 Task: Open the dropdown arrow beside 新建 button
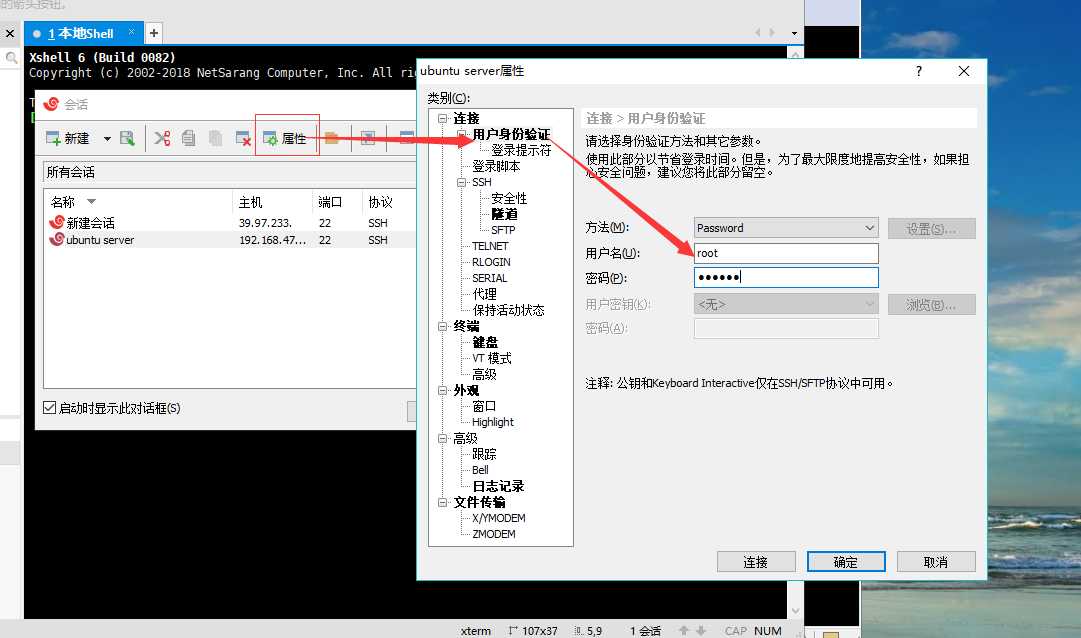point(107,139)
